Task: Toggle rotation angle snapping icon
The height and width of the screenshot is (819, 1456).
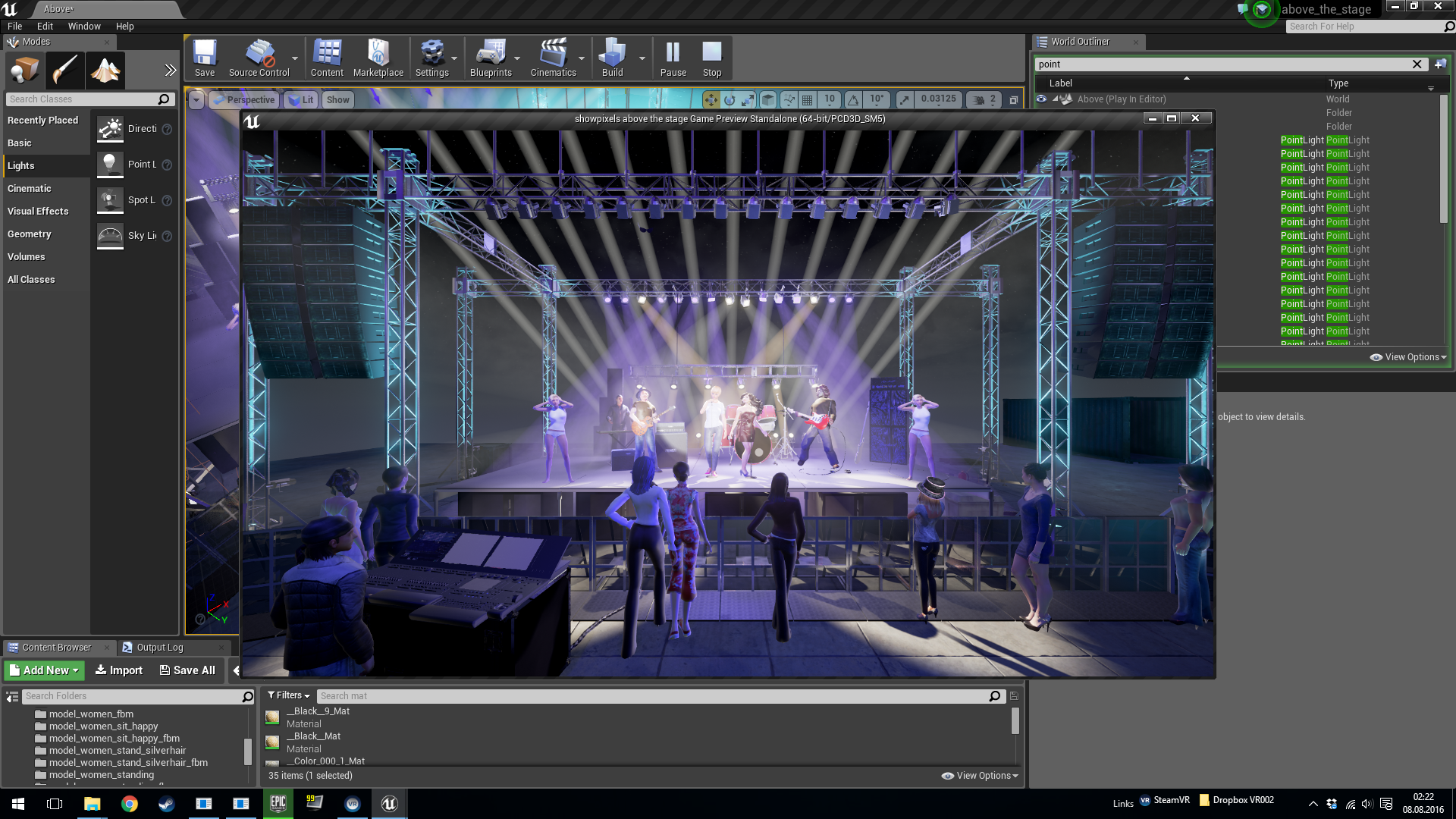Action: click(x=854, y=100)
